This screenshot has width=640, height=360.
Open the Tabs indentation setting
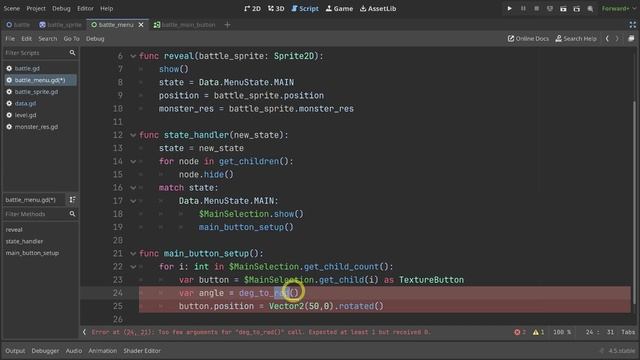pos(628,332)
